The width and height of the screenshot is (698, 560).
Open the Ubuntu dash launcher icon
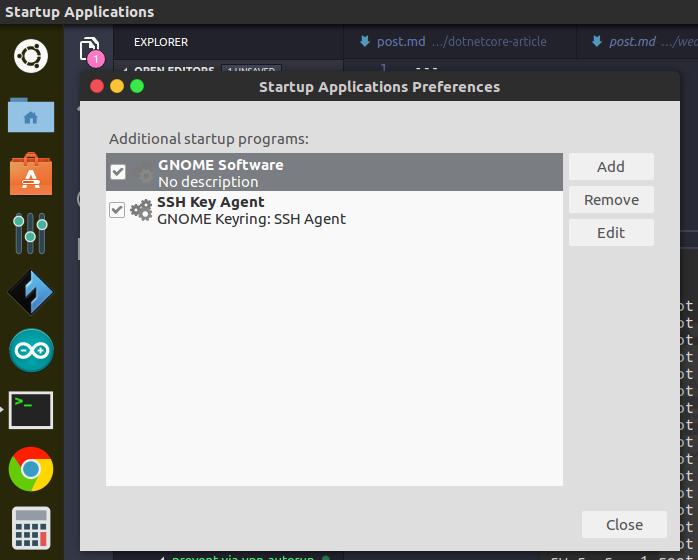pos(31,56)
